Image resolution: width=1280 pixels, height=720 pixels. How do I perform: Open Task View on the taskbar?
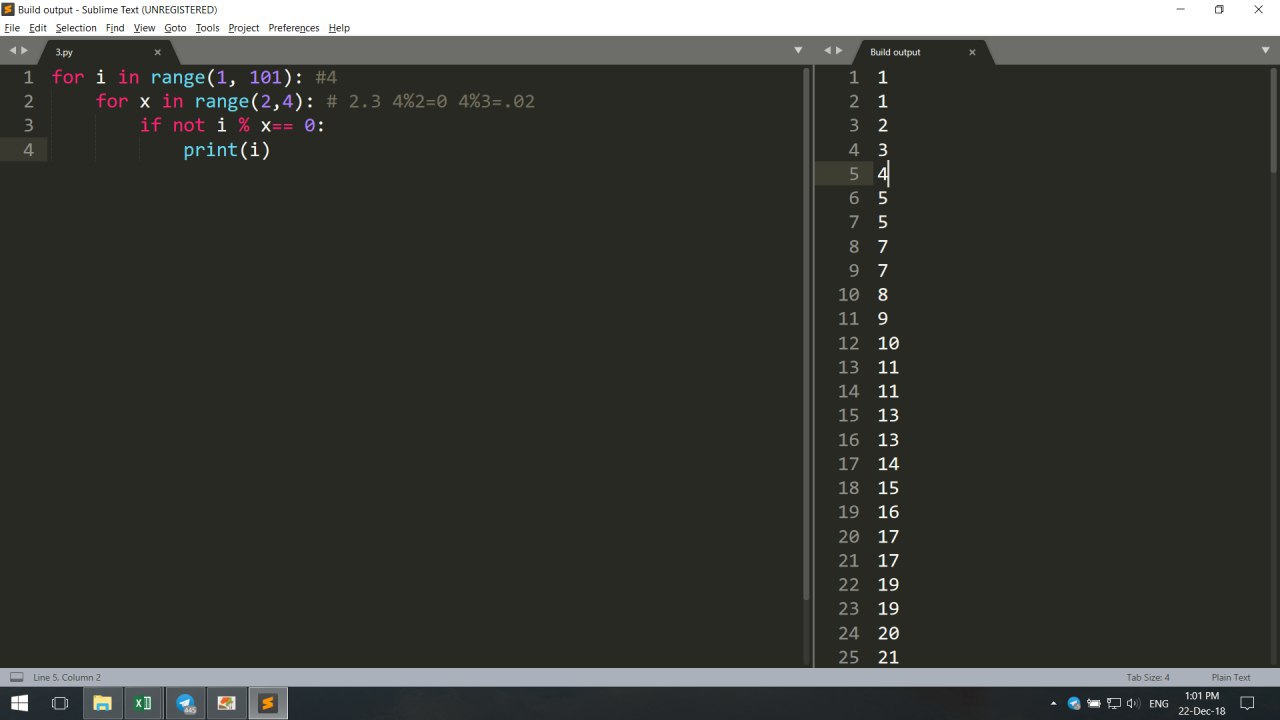tap(60, 703)
